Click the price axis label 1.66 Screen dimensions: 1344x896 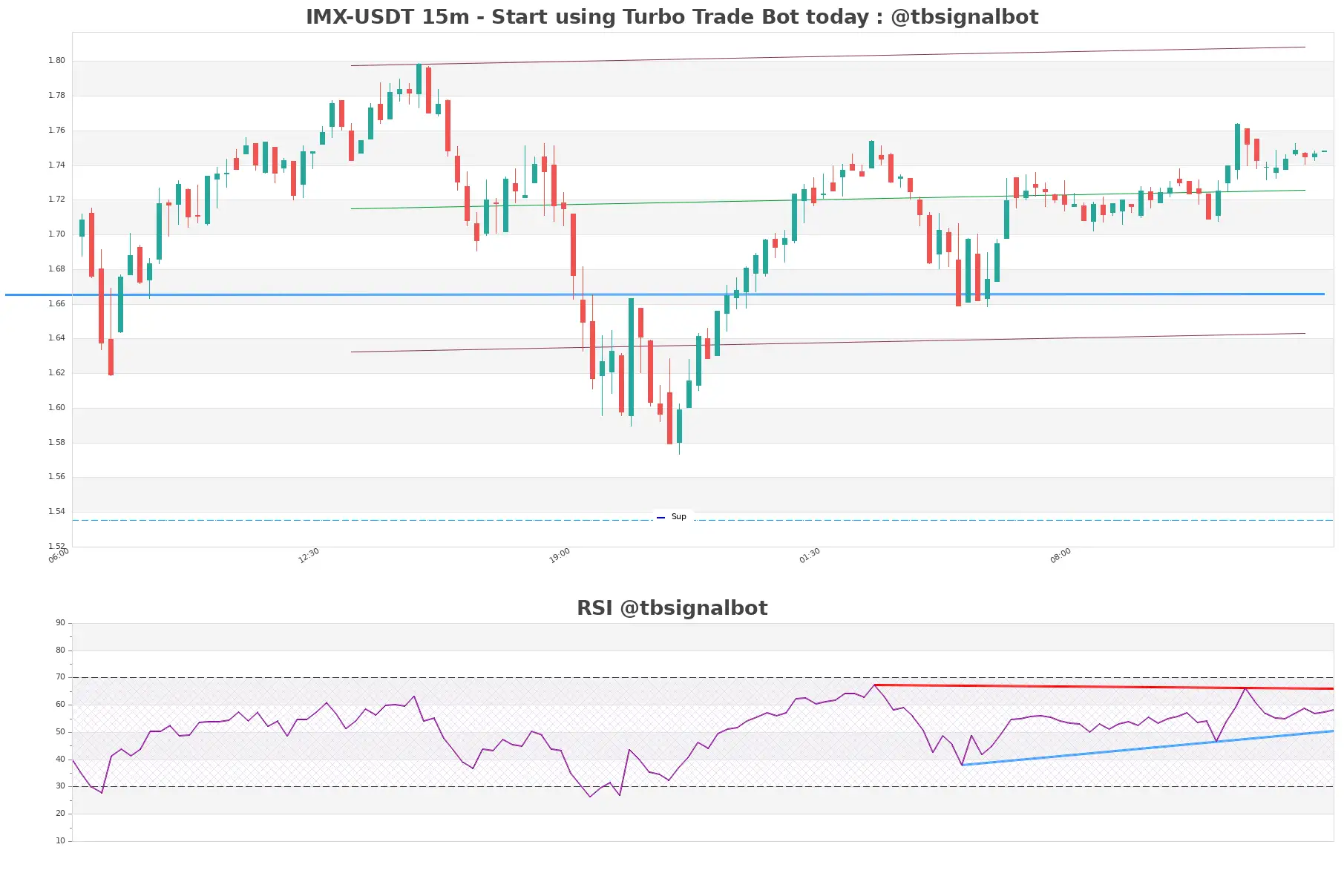tap(56, 304)
